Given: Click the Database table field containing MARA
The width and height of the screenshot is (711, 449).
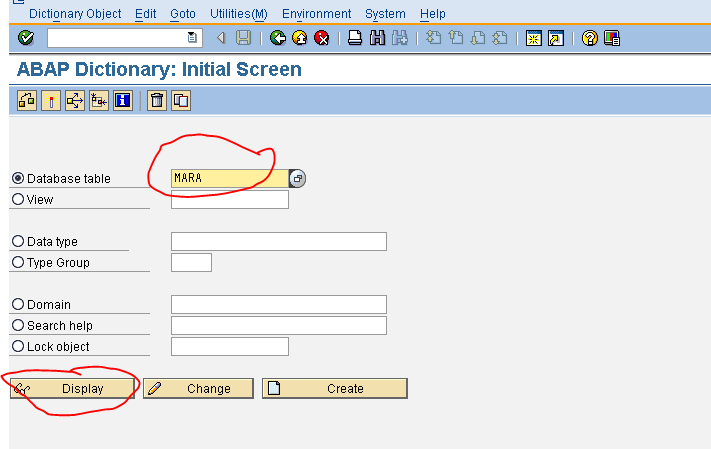Looking at the screenshot, I should click(230, 178).
